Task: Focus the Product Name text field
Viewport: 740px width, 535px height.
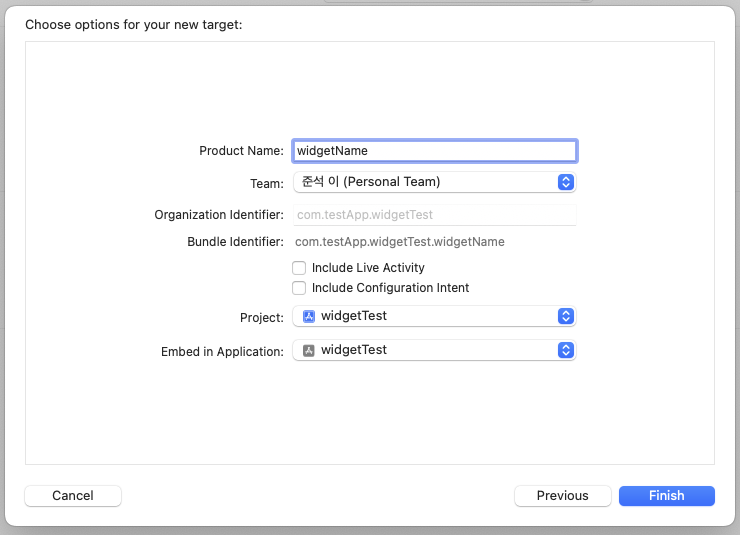Action: pyautogui.click(x=434, y=151)
